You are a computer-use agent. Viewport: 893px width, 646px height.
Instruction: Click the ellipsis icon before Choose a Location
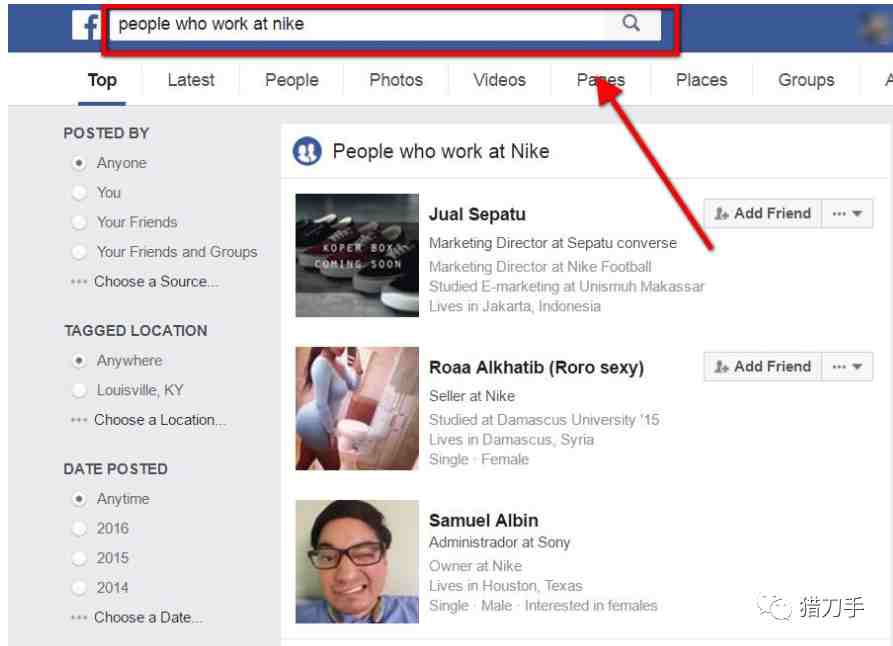(x=79, y=420)
